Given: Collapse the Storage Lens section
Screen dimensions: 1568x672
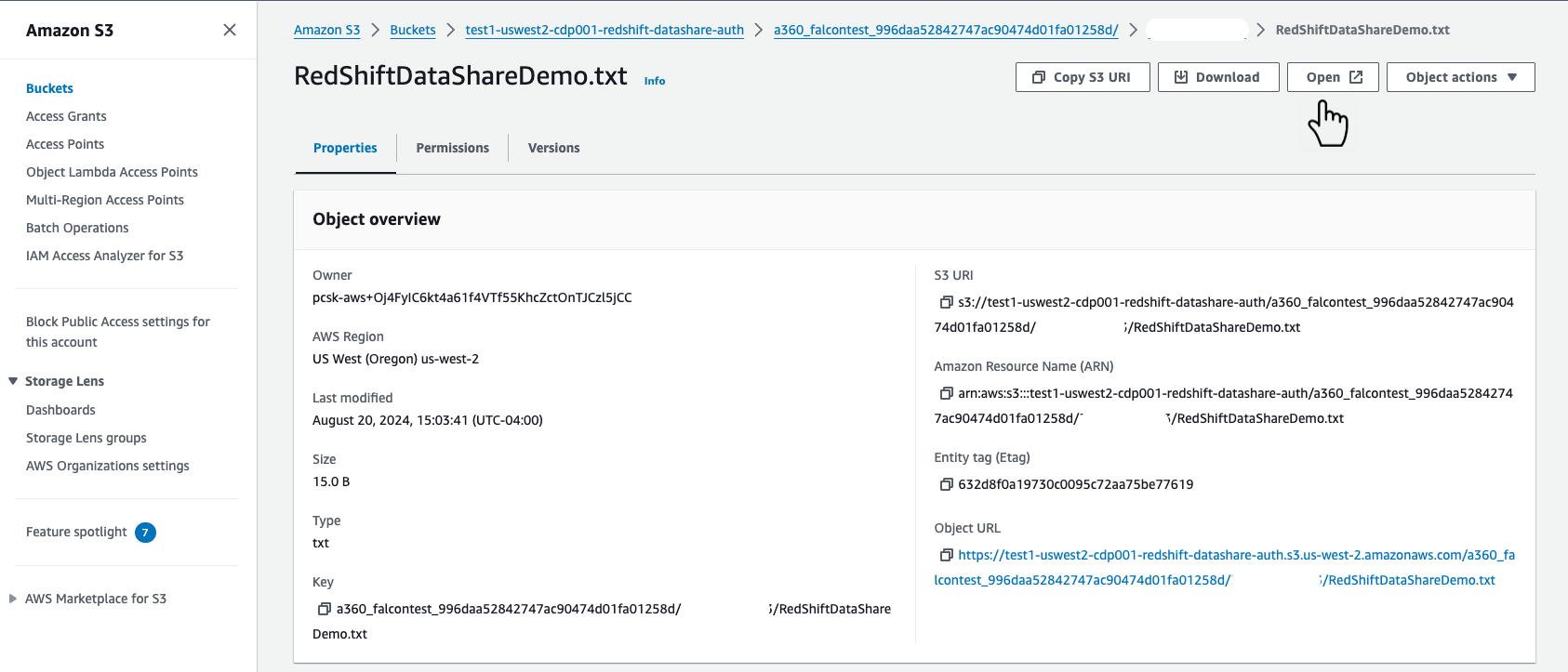Looking at the screenshot, I should click(x=13, y=381).
